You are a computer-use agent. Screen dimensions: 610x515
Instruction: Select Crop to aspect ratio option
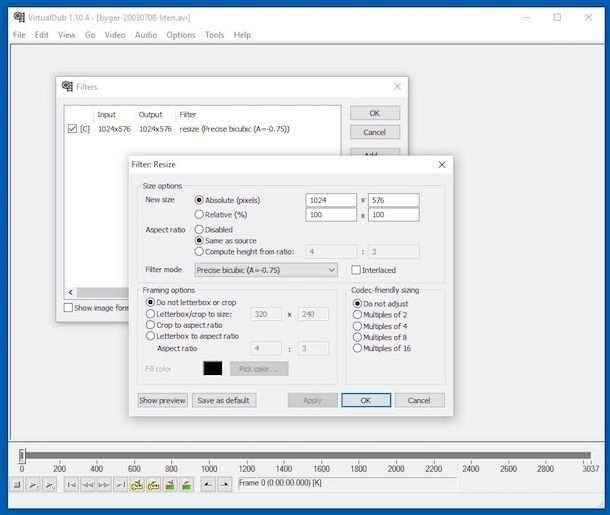point(151,325)
